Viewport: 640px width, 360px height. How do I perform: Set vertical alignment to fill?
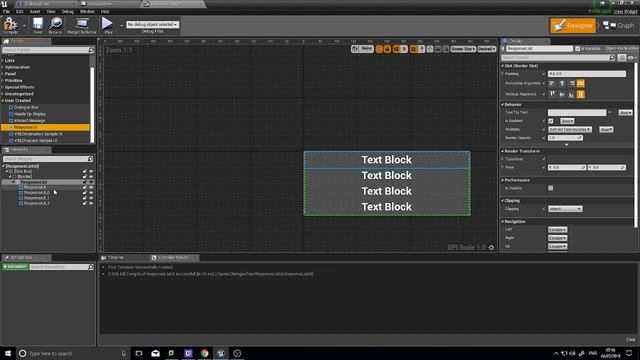point(581,94)
